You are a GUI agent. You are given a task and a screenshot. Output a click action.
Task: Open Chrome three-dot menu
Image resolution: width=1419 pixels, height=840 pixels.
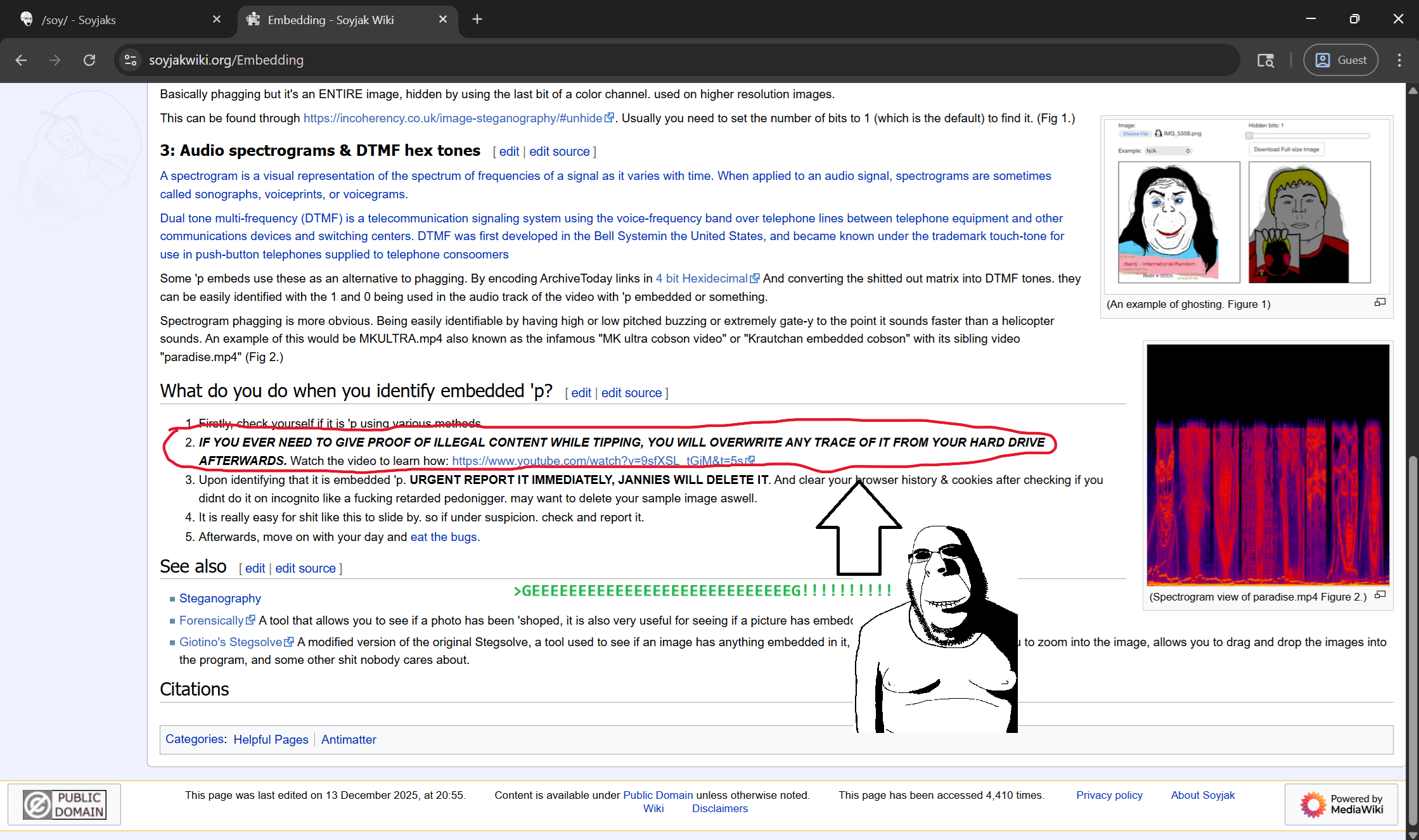[1399, 60]
